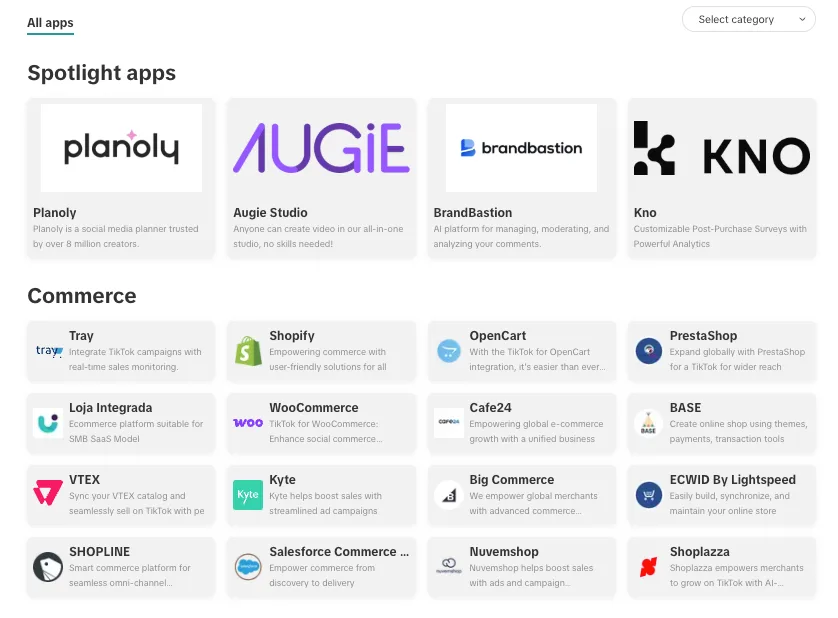Click the BASE tent icon
838x618 pixels.
point(649,423)
